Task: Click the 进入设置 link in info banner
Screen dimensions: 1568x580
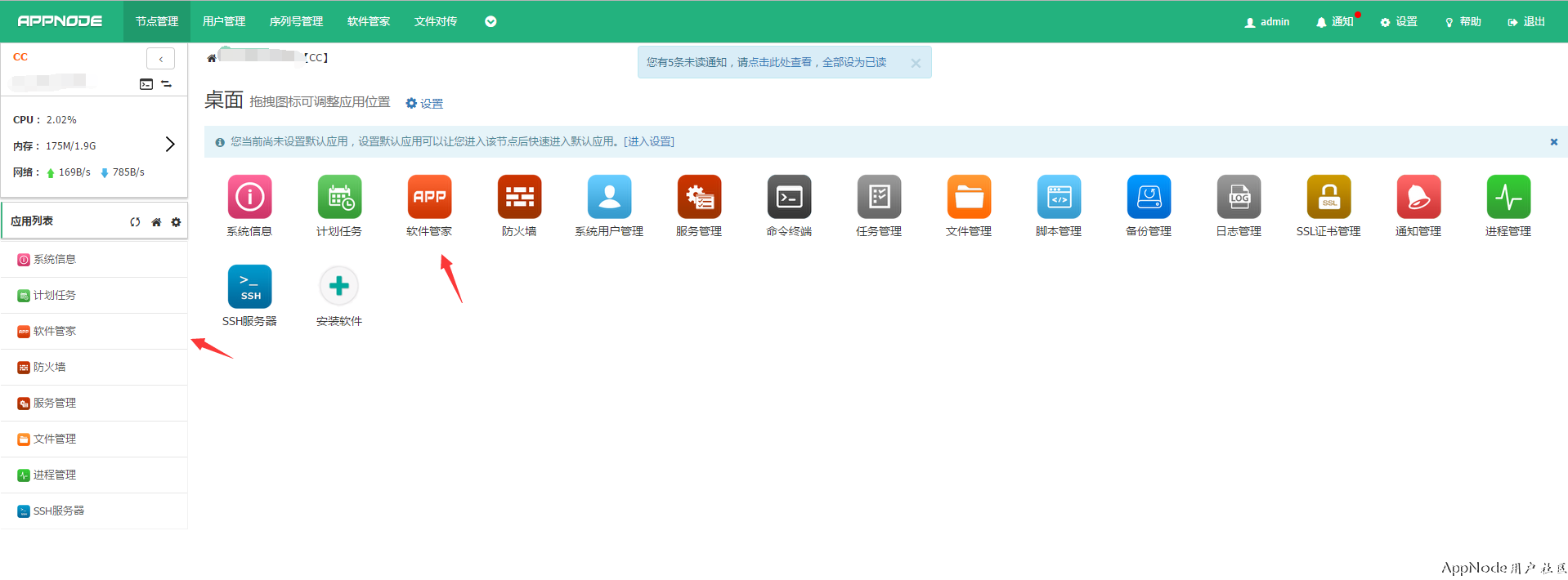Action: point(648,142)
